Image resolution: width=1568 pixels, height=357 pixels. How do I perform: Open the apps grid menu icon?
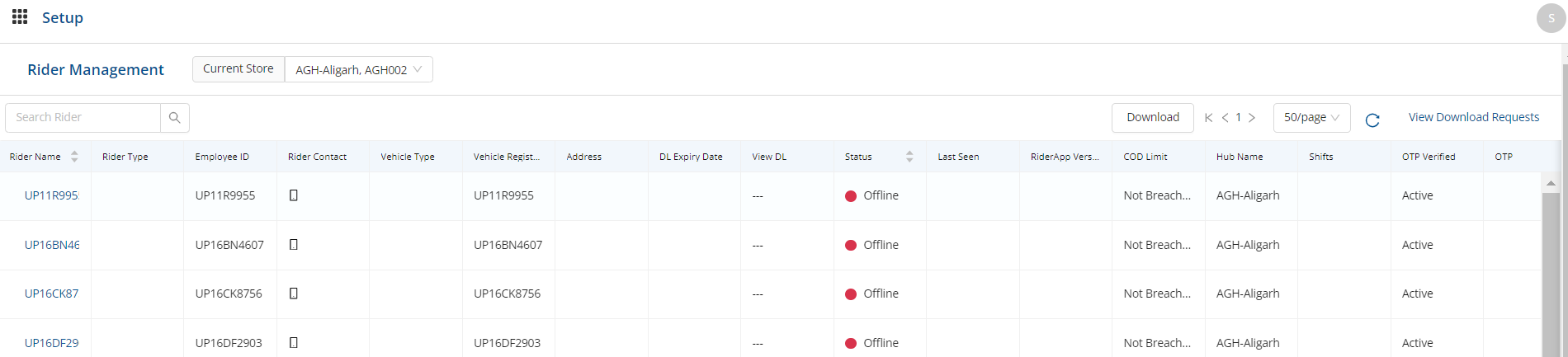(x=20, y=17)
